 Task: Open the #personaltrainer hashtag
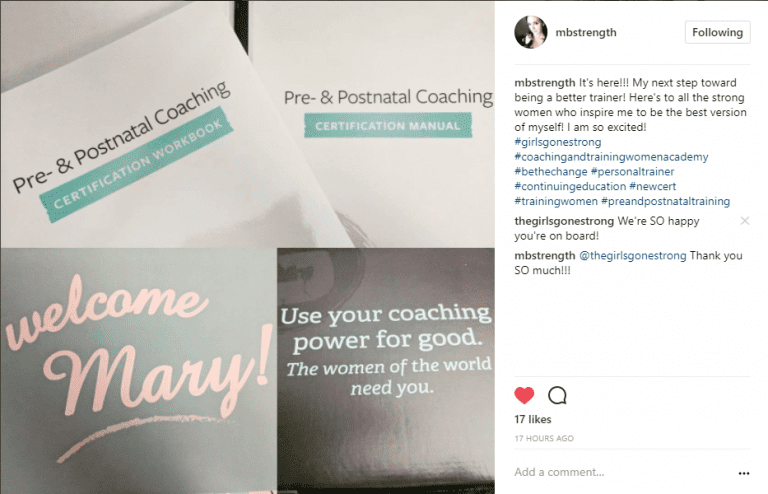coord(632,171)
